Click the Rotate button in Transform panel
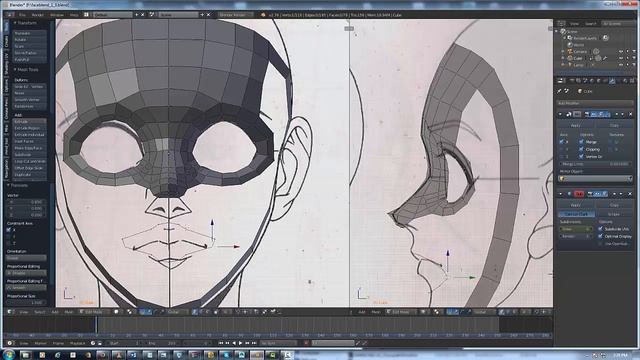640x360 pixels. click(29, 40)
